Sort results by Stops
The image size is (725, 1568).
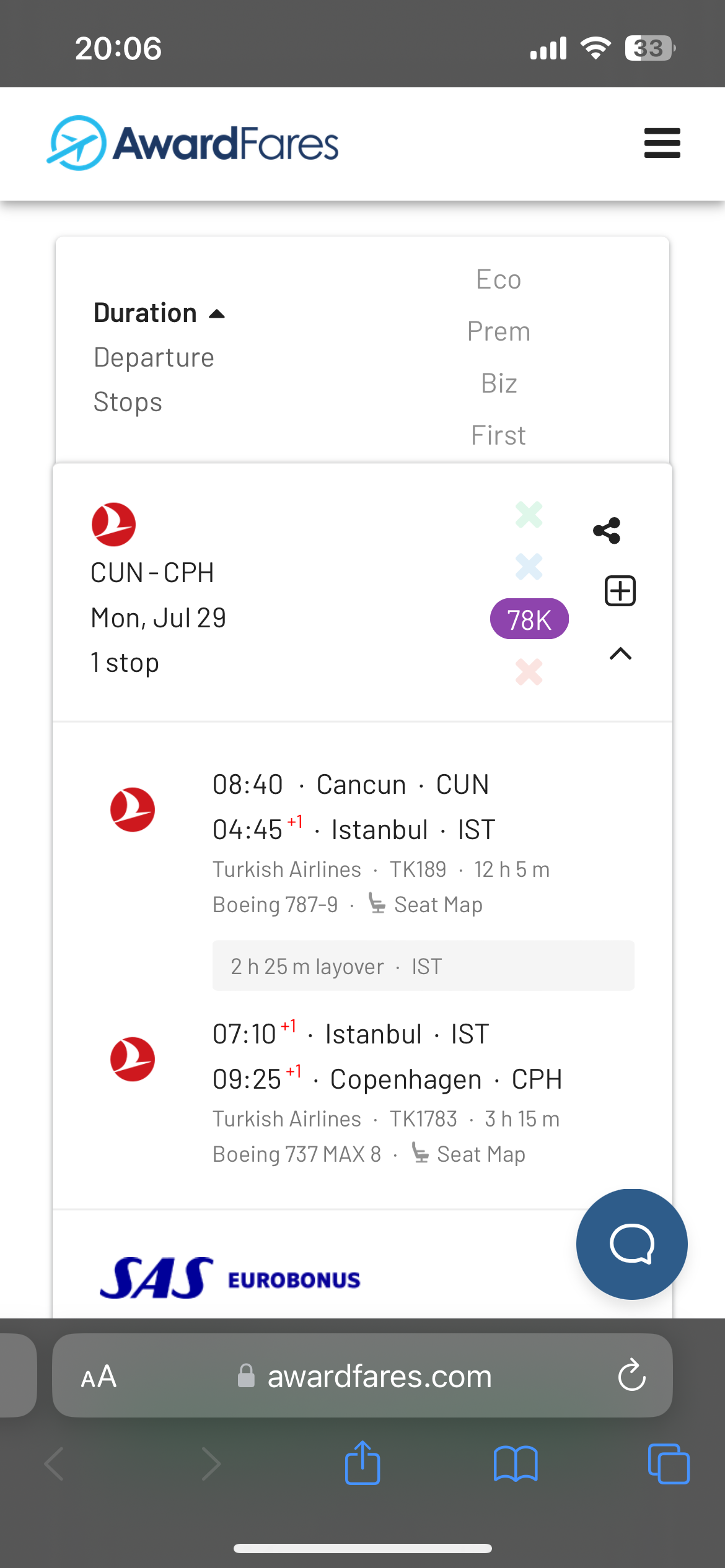[128, 403]
